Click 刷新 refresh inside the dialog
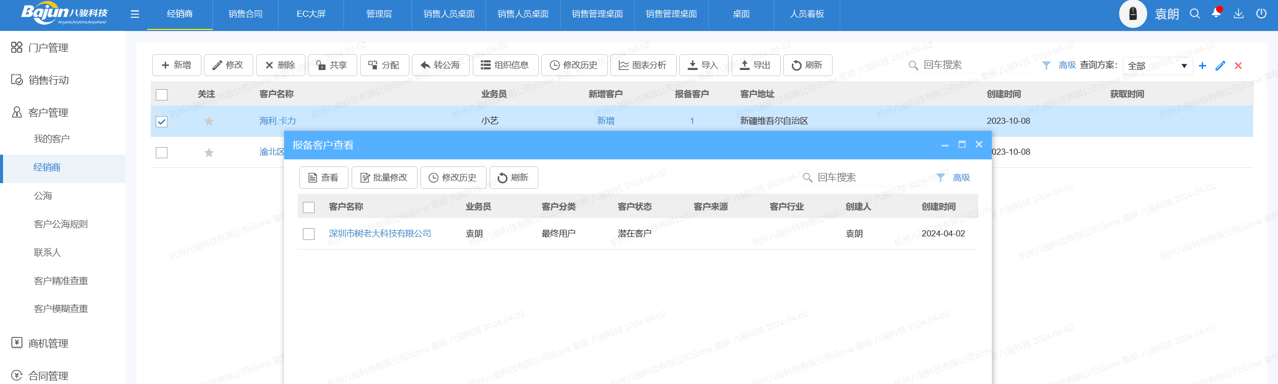 tap(514, 178)
